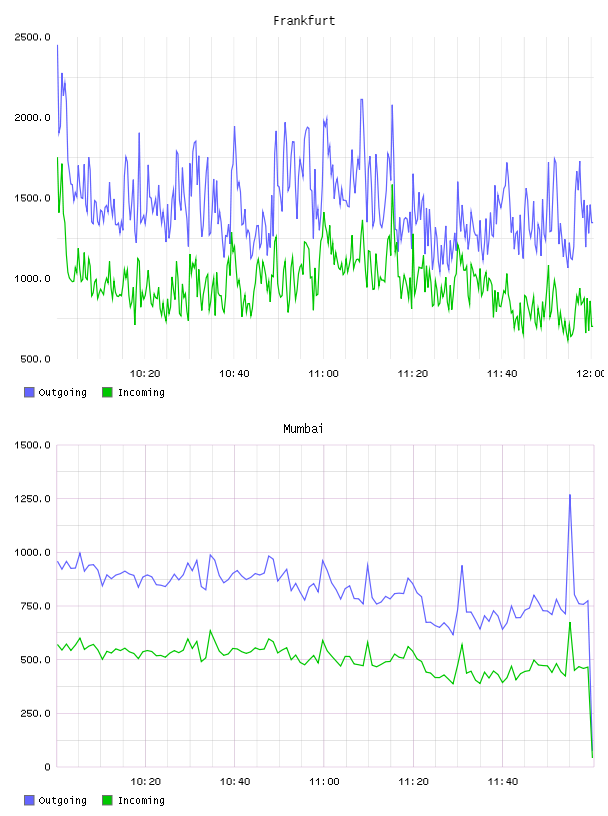Click the 10:20 time label on Frankfurt chart
Viewport: 608px width, 816px height.
tap(145, 374)
